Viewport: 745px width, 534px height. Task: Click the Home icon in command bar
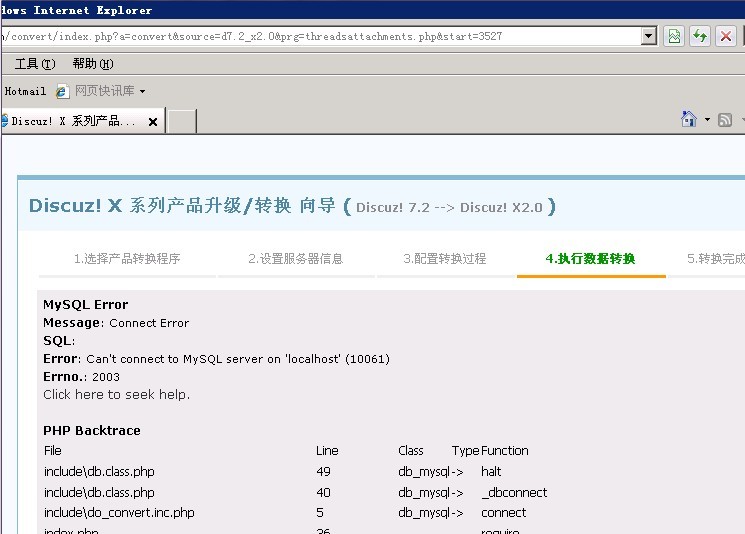[688, 119]
